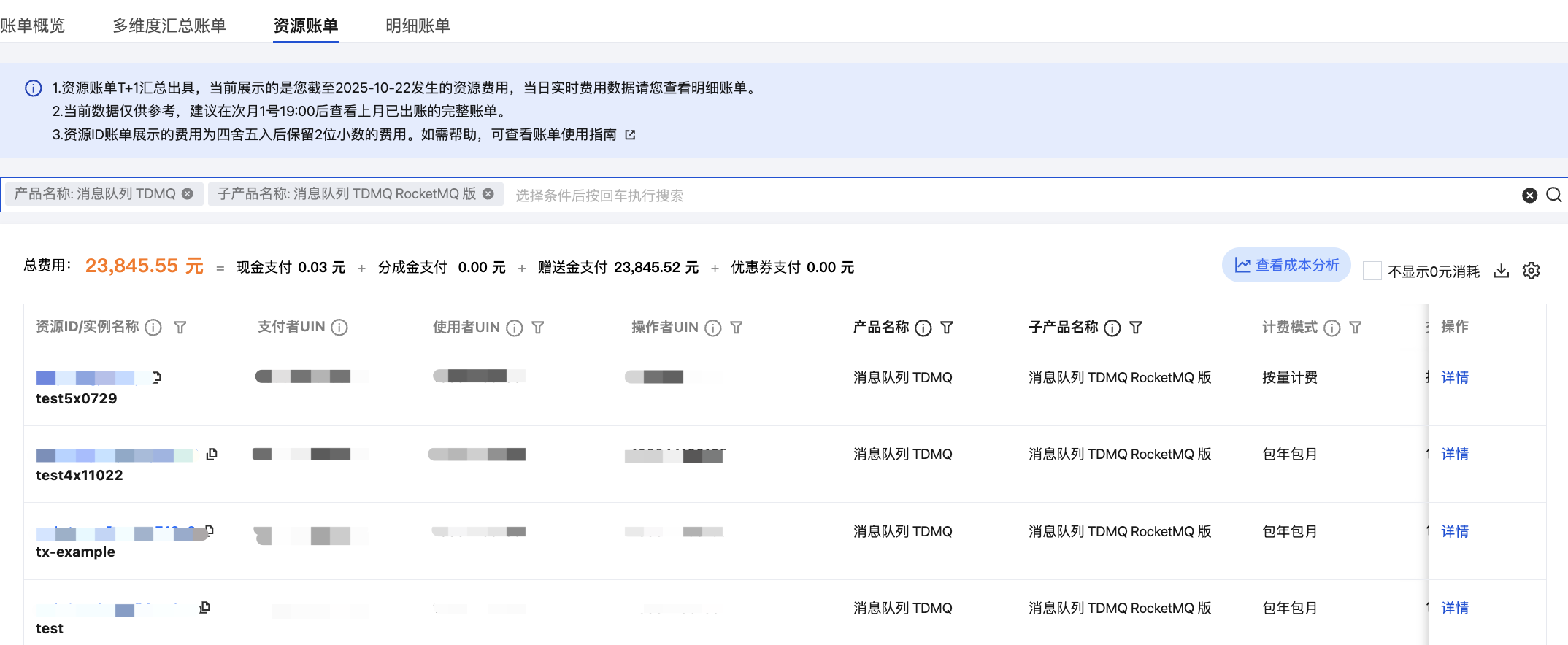Open the 子产品名称 column filter
The image size is (1568, 645).
(x=1136, y=328)
